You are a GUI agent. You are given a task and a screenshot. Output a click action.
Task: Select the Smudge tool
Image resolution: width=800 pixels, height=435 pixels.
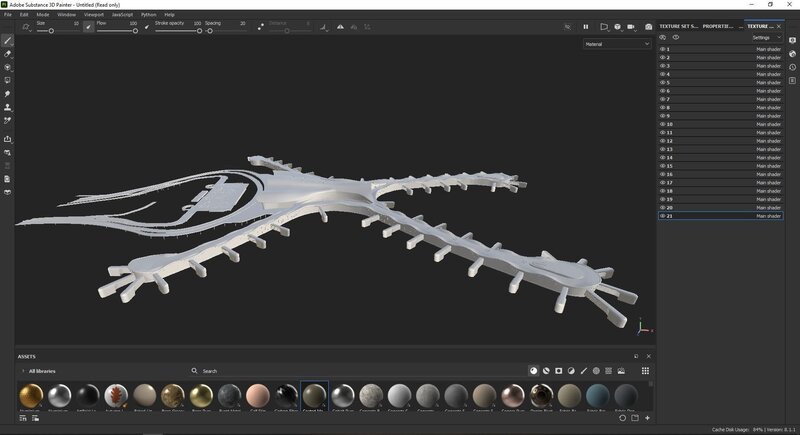(x=8, y=94)
